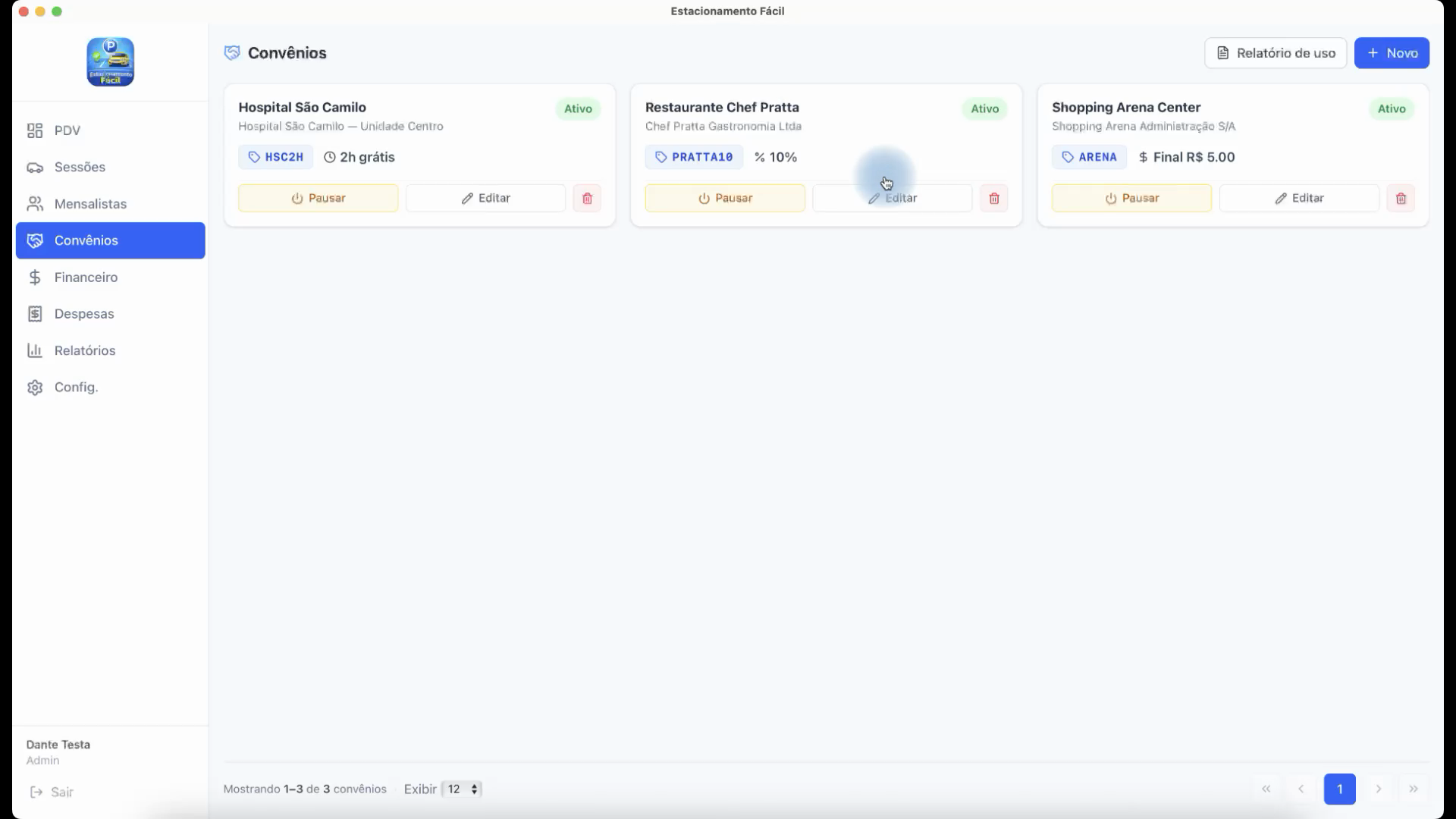The width and height of the screenshot is (1456, 819).
Task: Click the PRATTA10 code tag
Action: point(694,157)
